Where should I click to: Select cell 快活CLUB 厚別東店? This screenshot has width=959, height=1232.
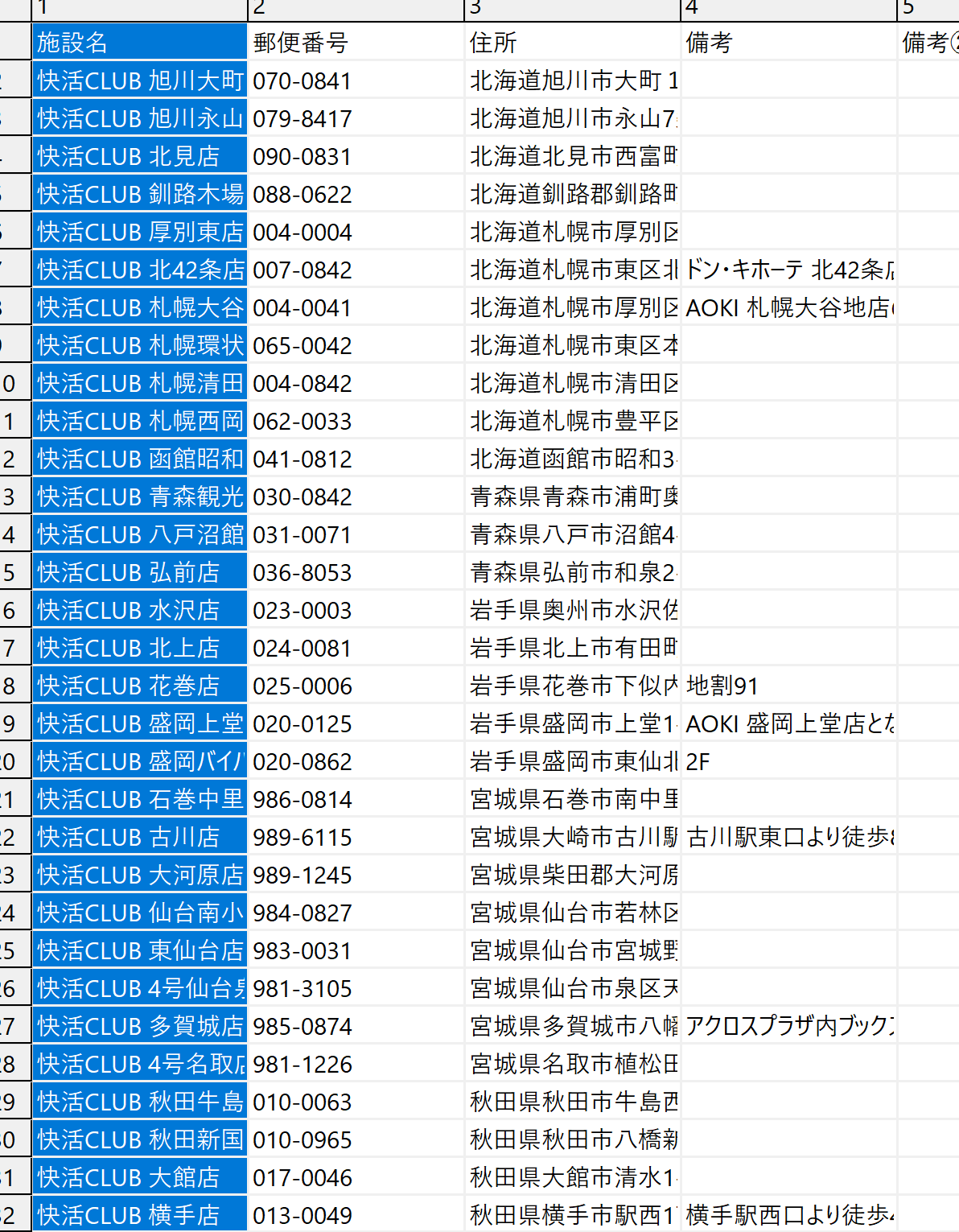click(139, 231)
